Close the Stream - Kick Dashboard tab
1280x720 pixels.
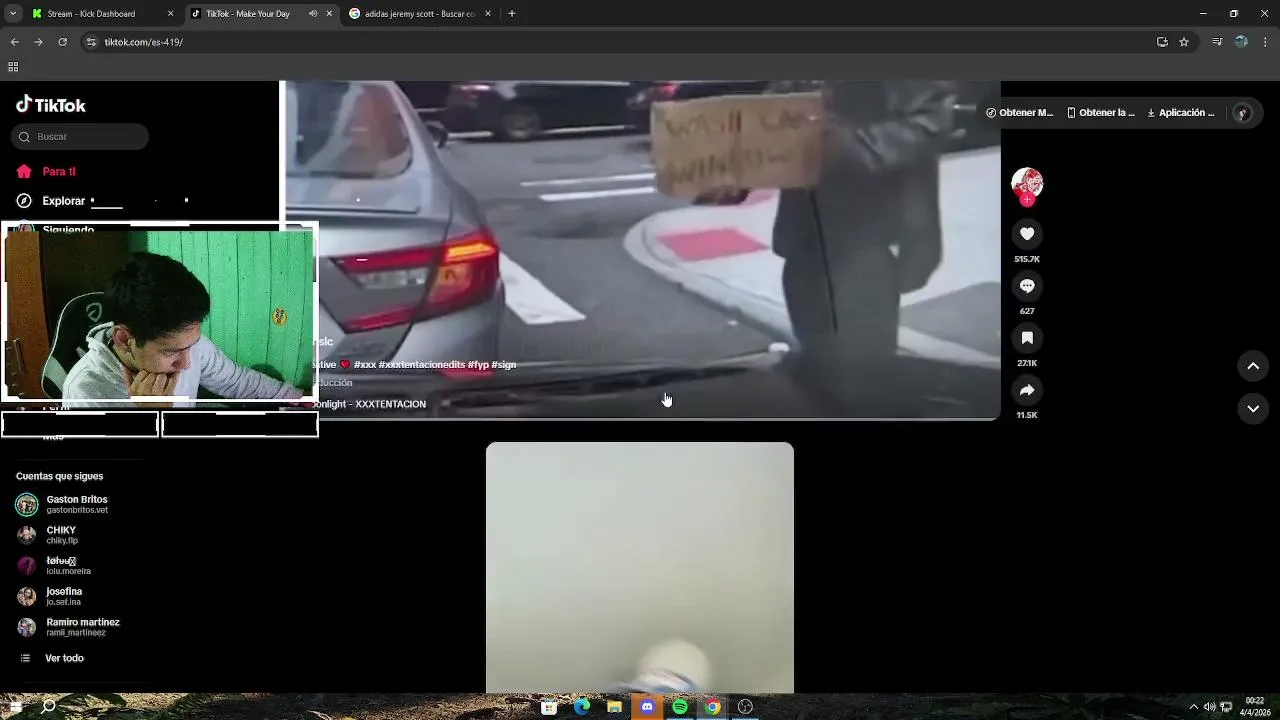[170, 14]
